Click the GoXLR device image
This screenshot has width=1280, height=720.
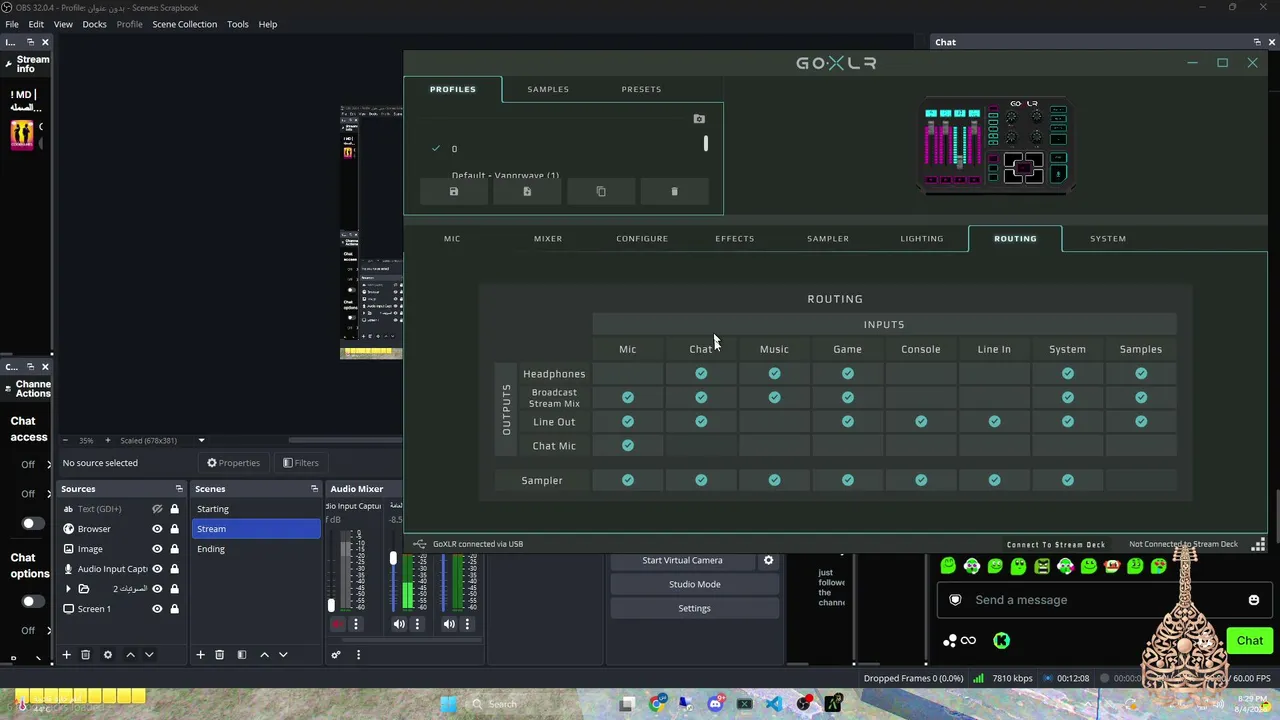996,145
